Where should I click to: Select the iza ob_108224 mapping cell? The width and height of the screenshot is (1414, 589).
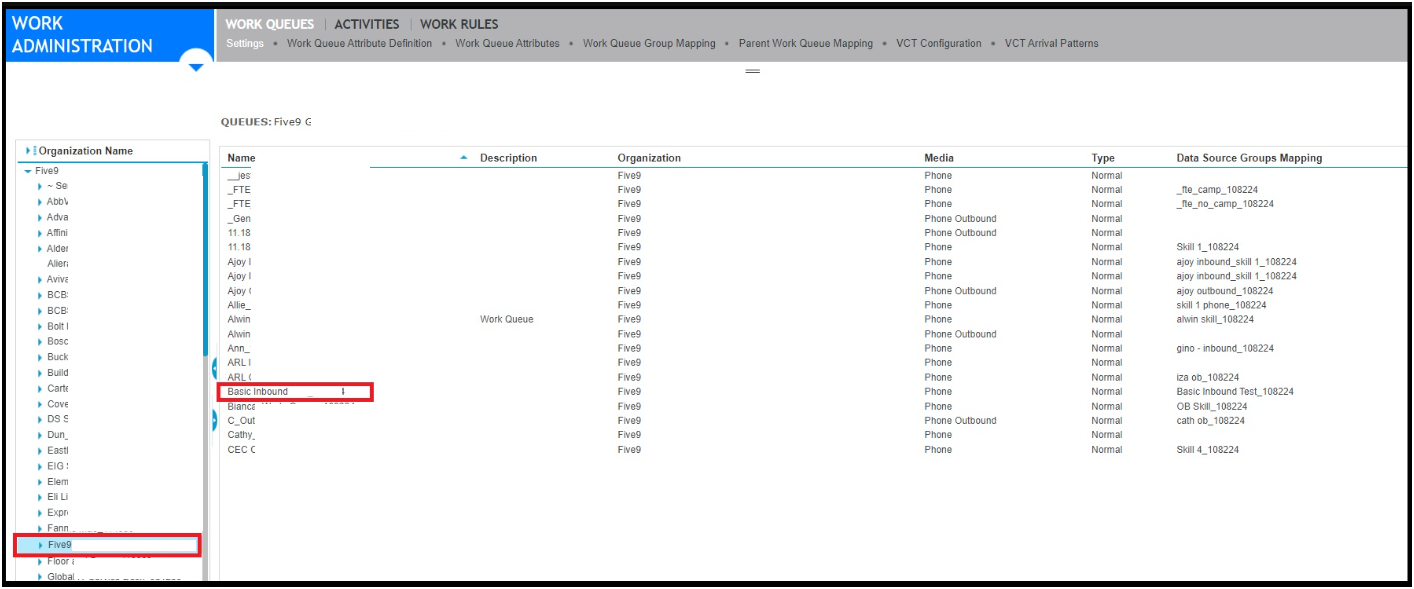1208,378
